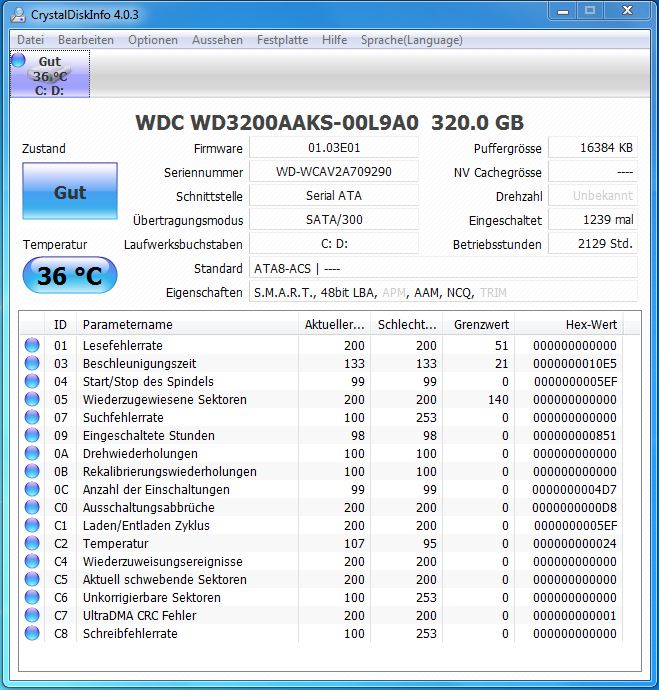Click status icon for Wiederzuweisungsereignisse row
Image resolution: width=659 pixels, height=690 pixels.
[32, 562]
